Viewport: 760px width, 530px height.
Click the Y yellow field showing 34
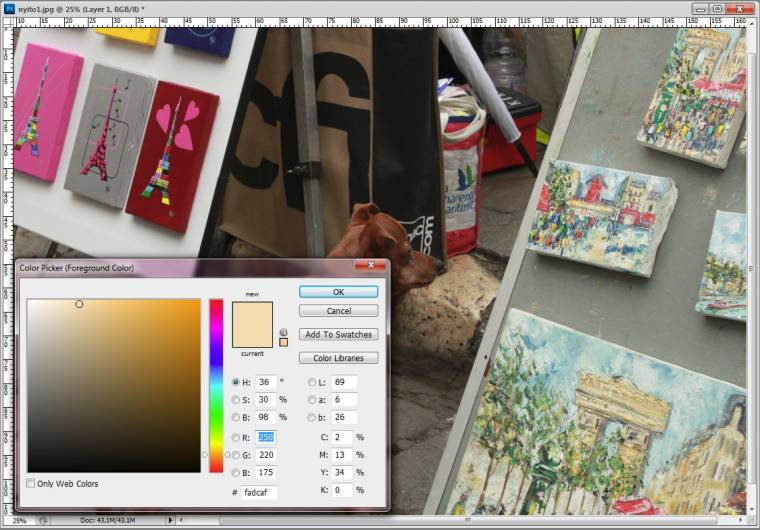pyautogui.click(x=342, y=472)
